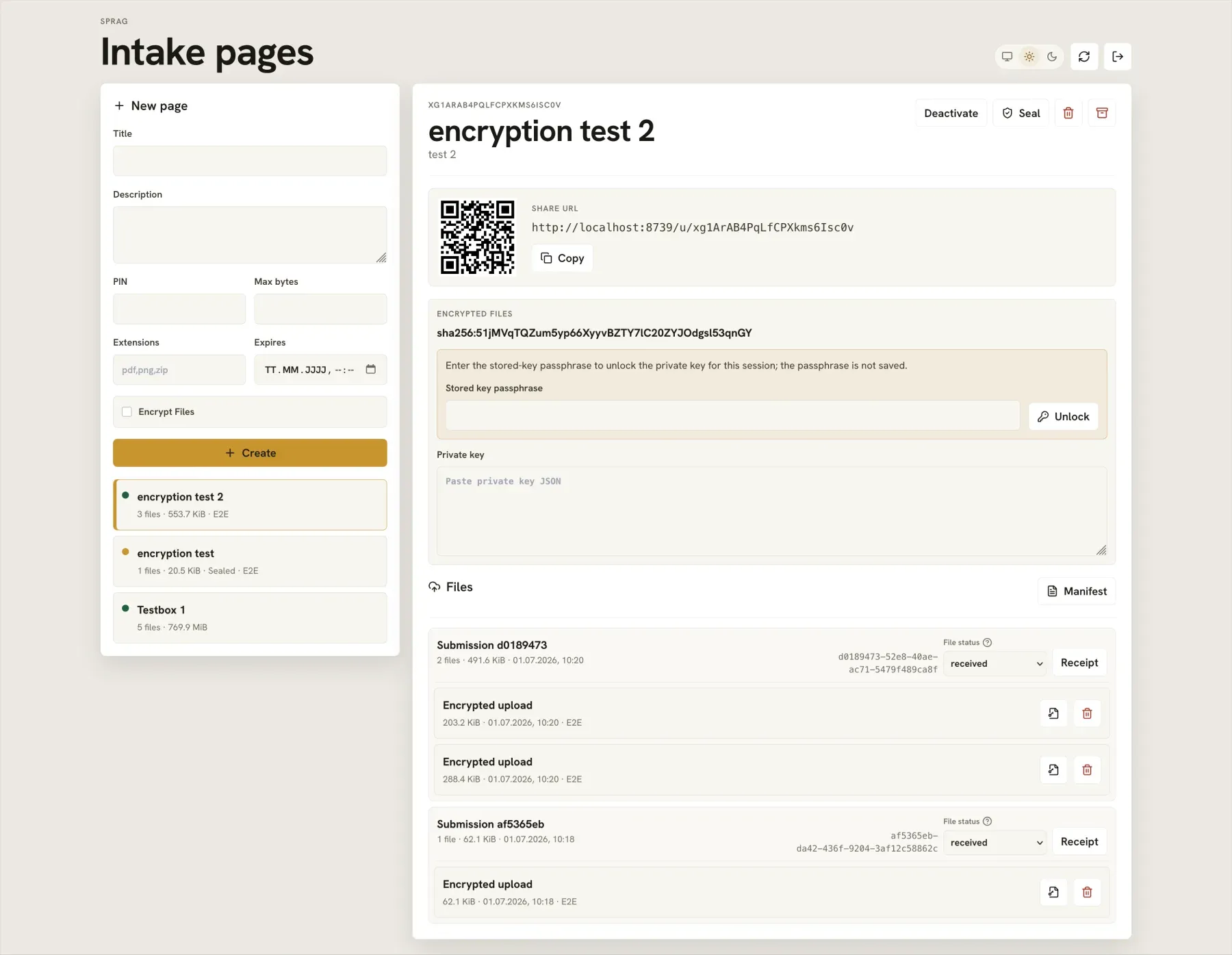This screenshot has width=1232, height=955.
Task: Copy the share URL
Action: 562,258
